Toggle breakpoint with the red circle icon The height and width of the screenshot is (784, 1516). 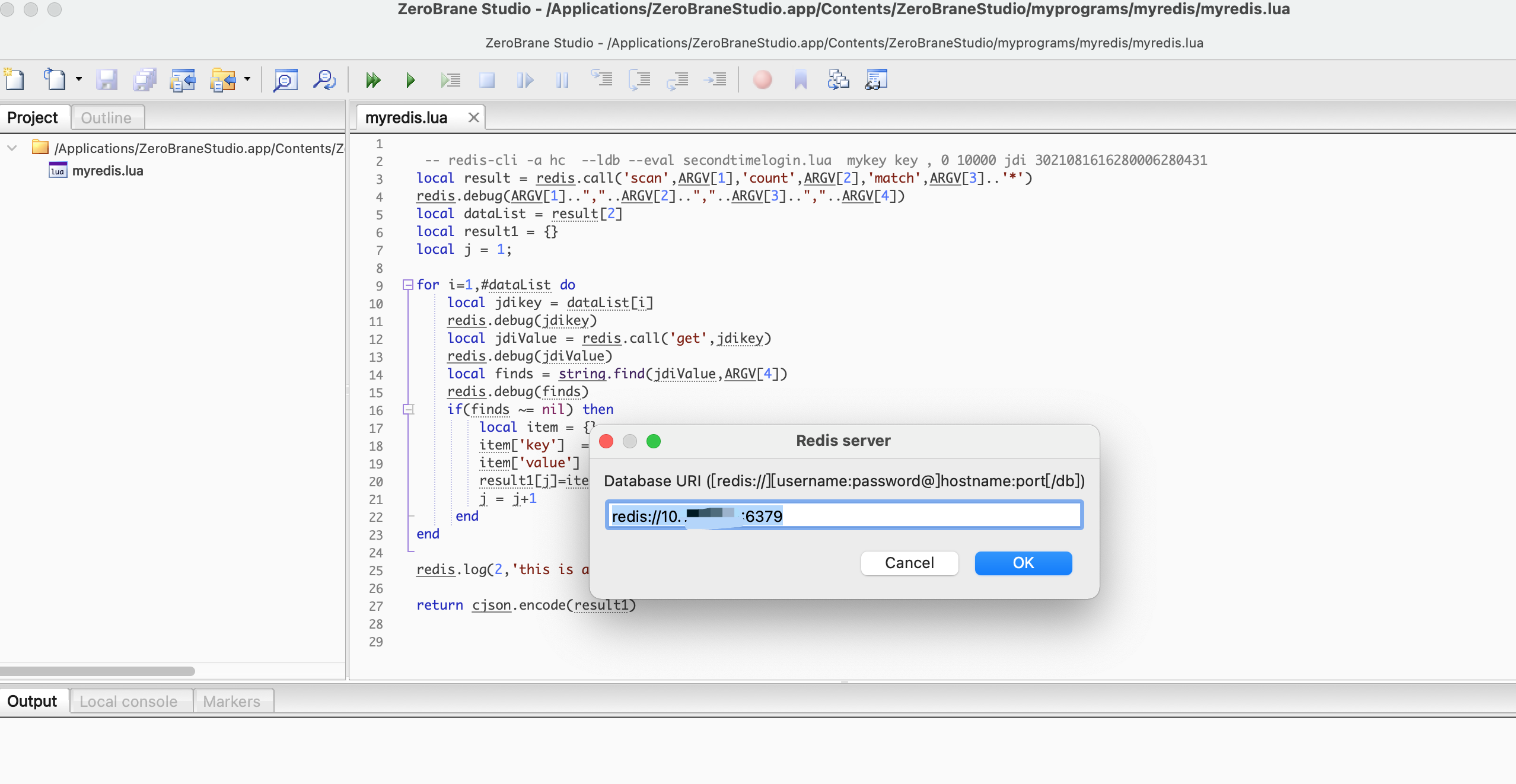click(763, 79)
